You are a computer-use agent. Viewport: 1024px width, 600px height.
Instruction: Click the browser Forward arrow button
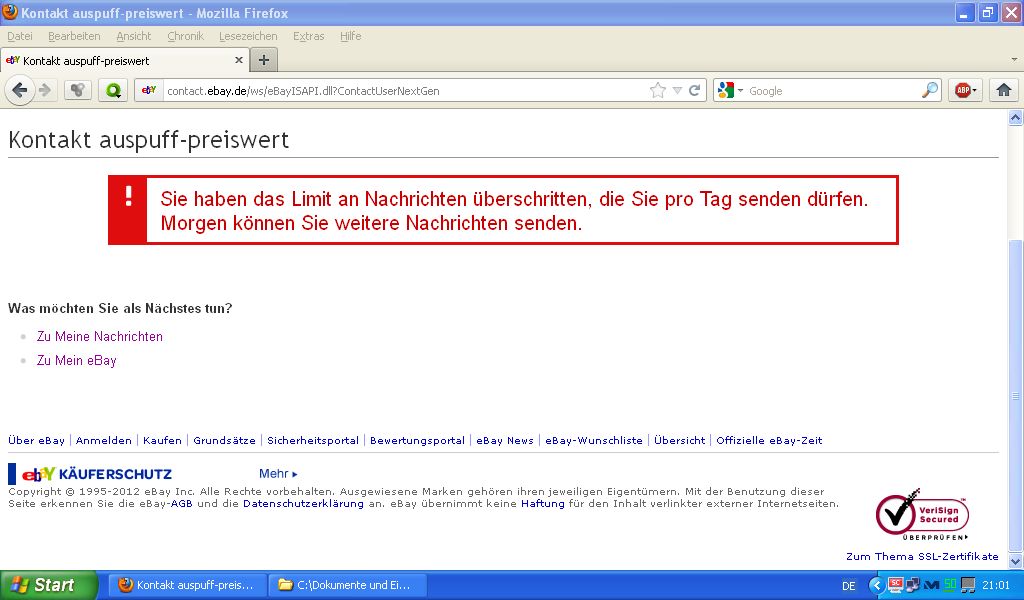(45, 90)
